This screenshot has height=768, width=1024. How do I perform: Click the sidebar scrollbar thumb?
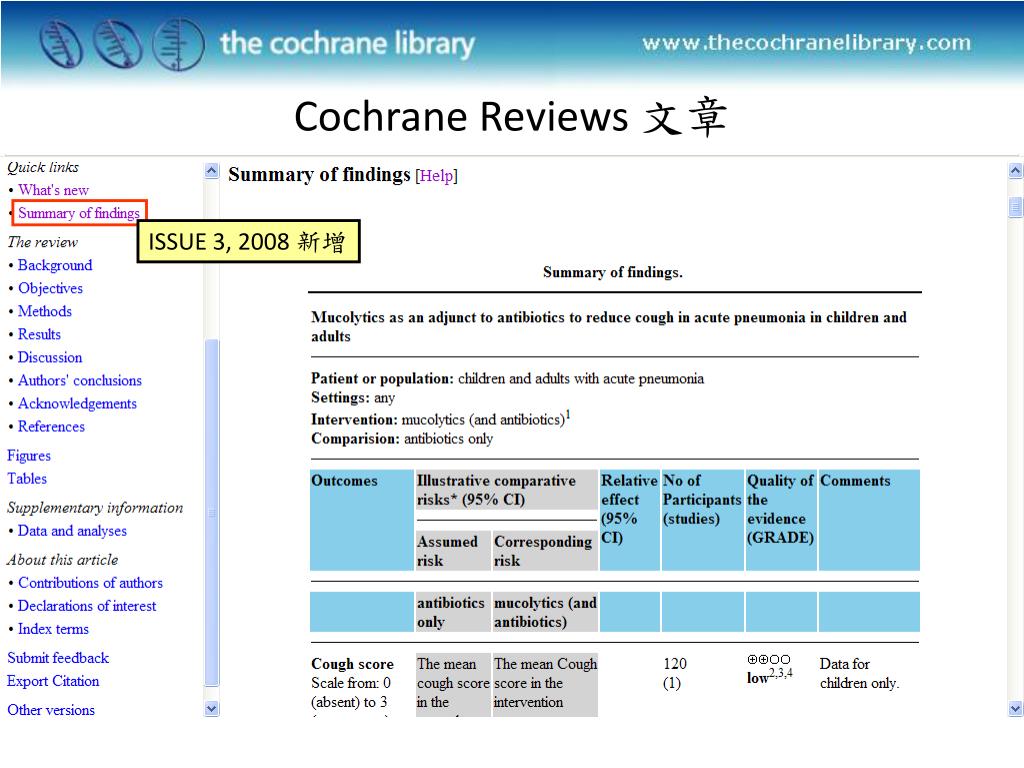coord(212,513)
